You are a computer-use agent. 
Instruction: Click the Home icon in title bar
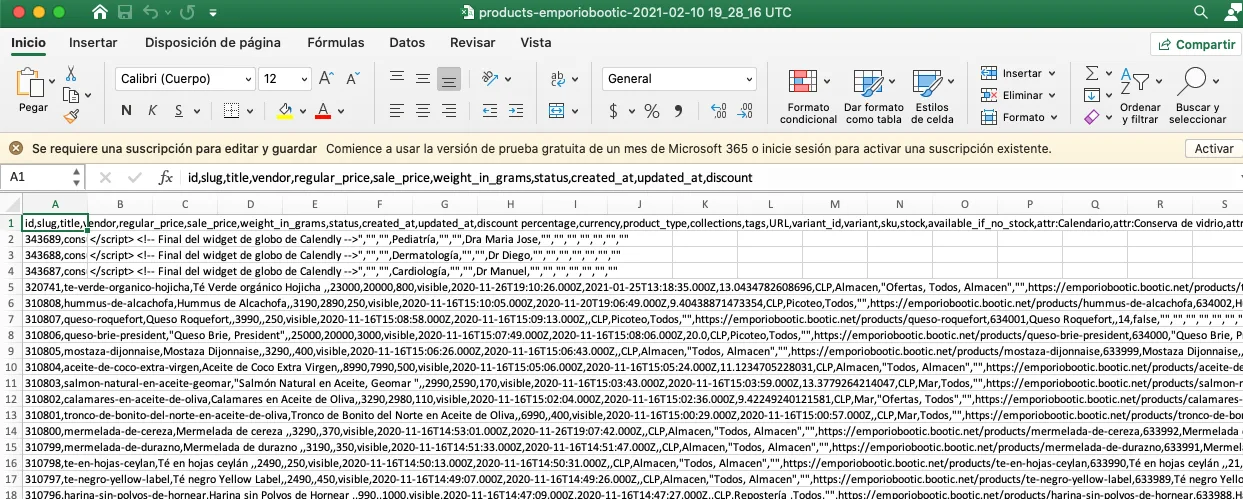101,14
